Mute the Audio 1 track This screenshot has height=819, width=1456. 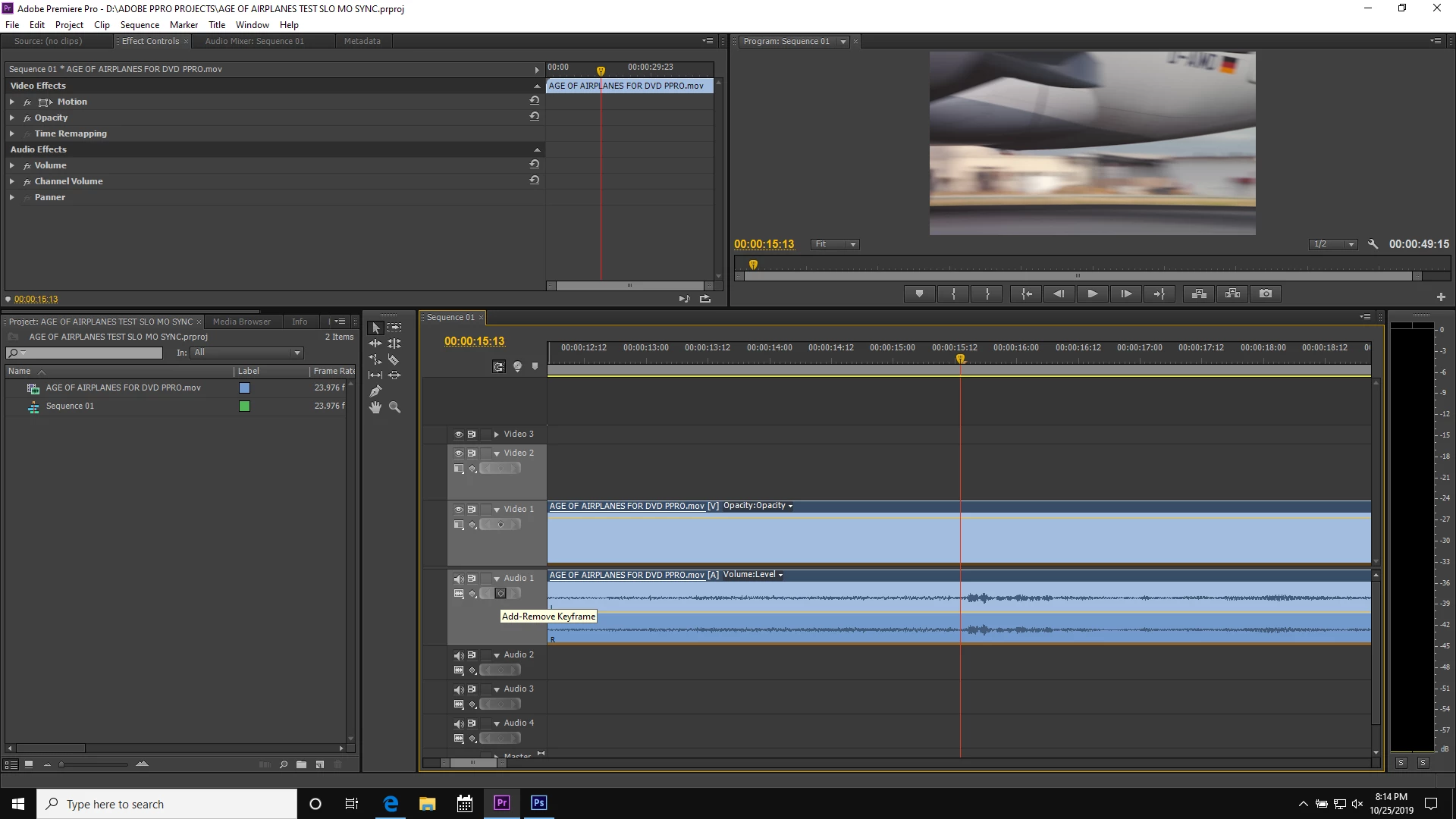[x=459, y=579]
